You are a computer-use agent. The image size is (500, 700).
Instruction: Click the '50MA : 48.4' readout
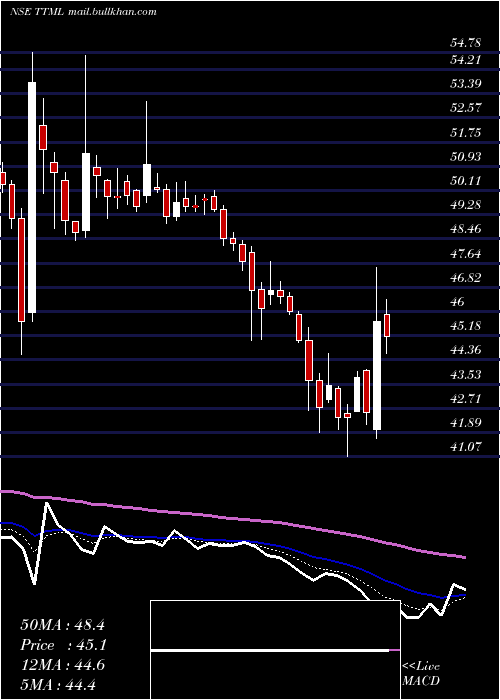point(62,625)
